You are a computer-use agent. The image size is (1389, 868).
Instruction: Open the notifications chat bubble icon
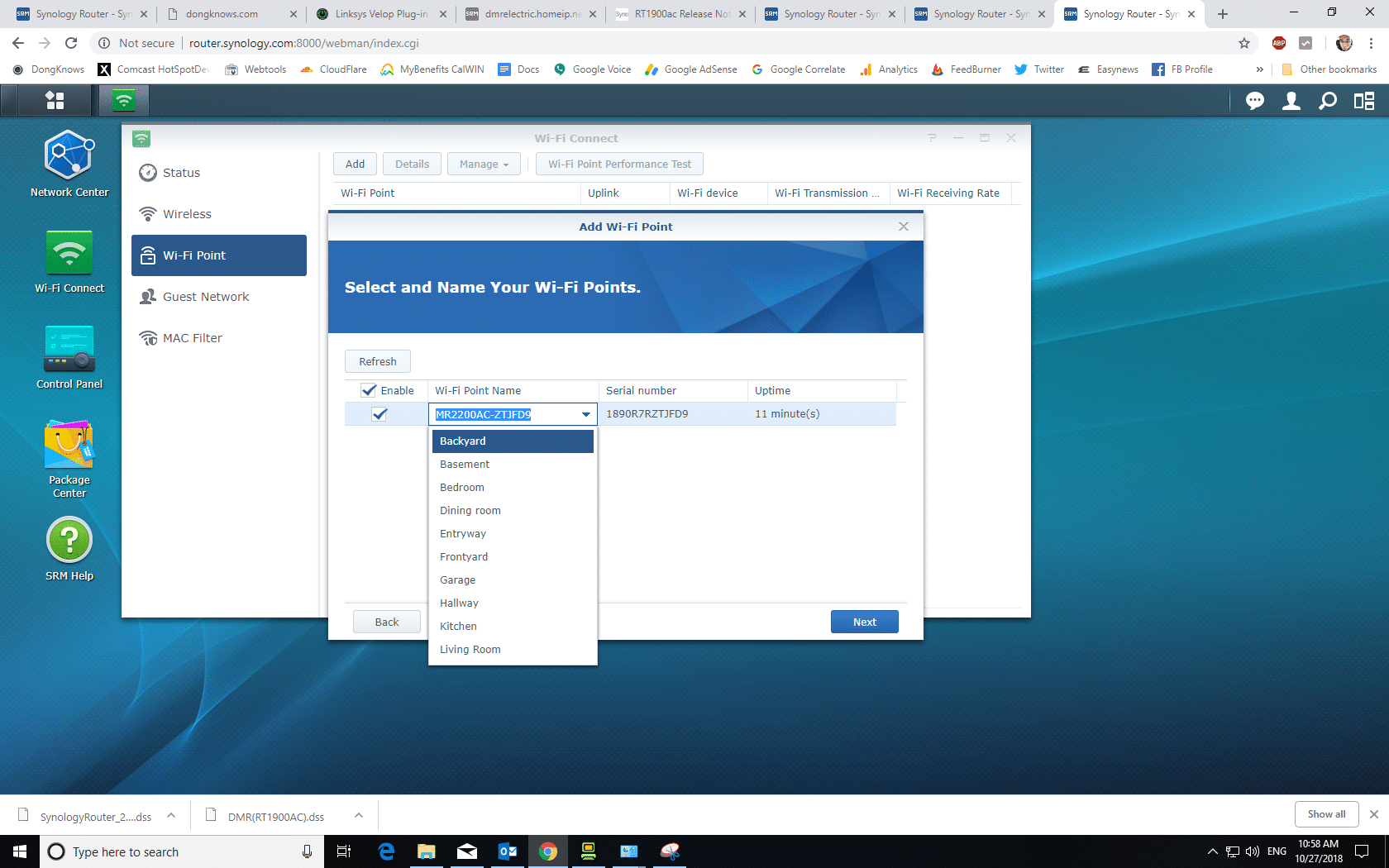tap(1254, 101)
